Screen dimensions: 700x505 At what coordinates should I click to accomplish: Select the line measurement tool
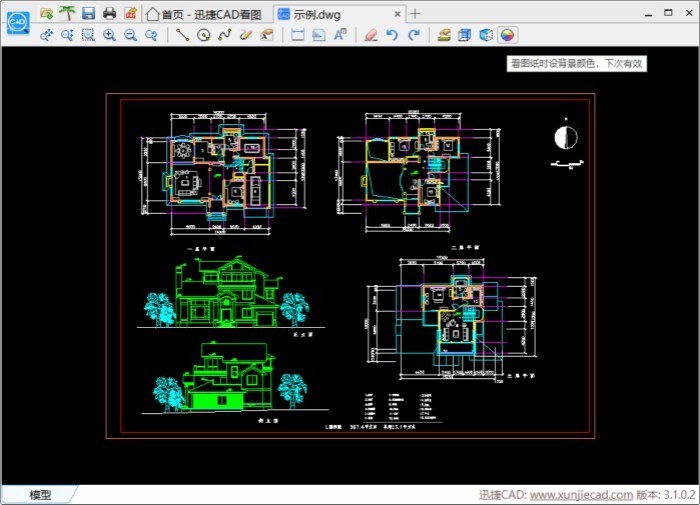[x=182, y=35]
